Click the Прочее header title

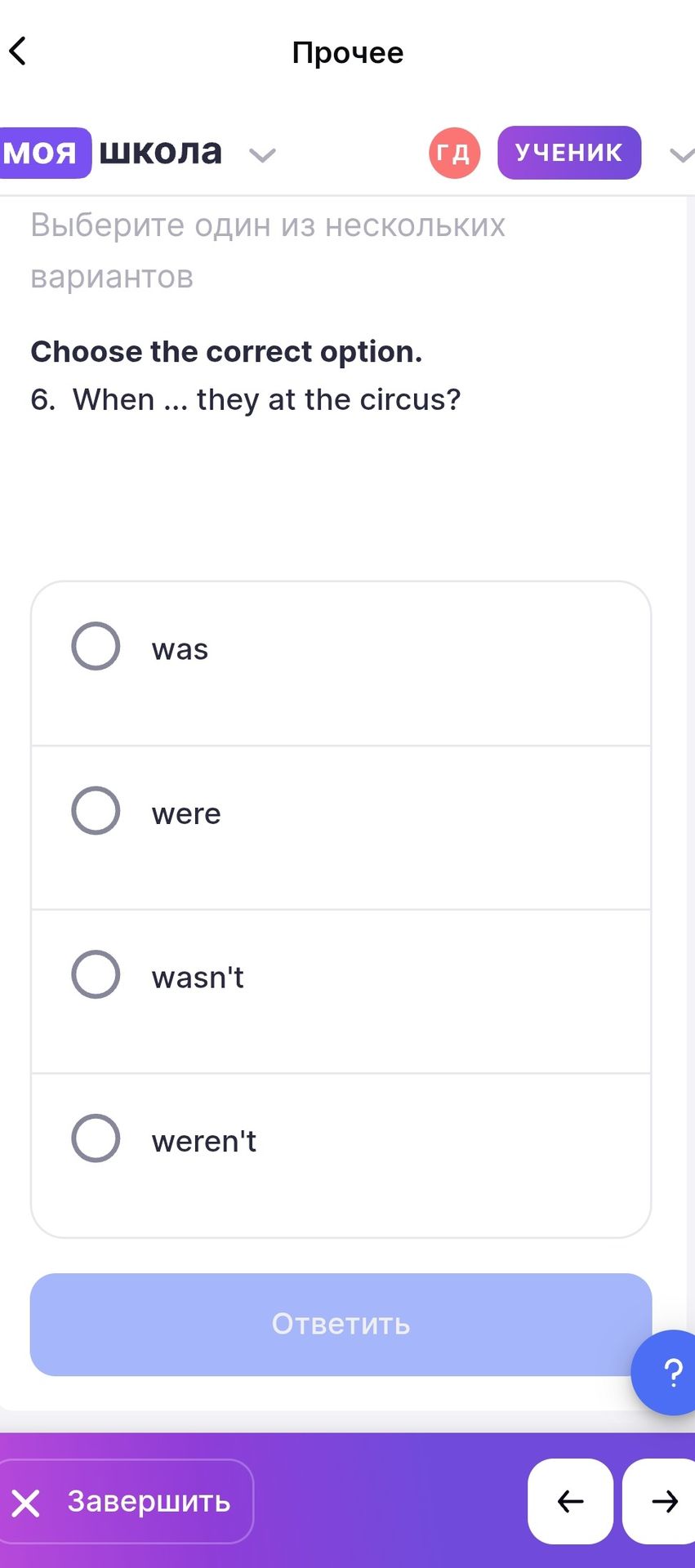coord(348,52)
